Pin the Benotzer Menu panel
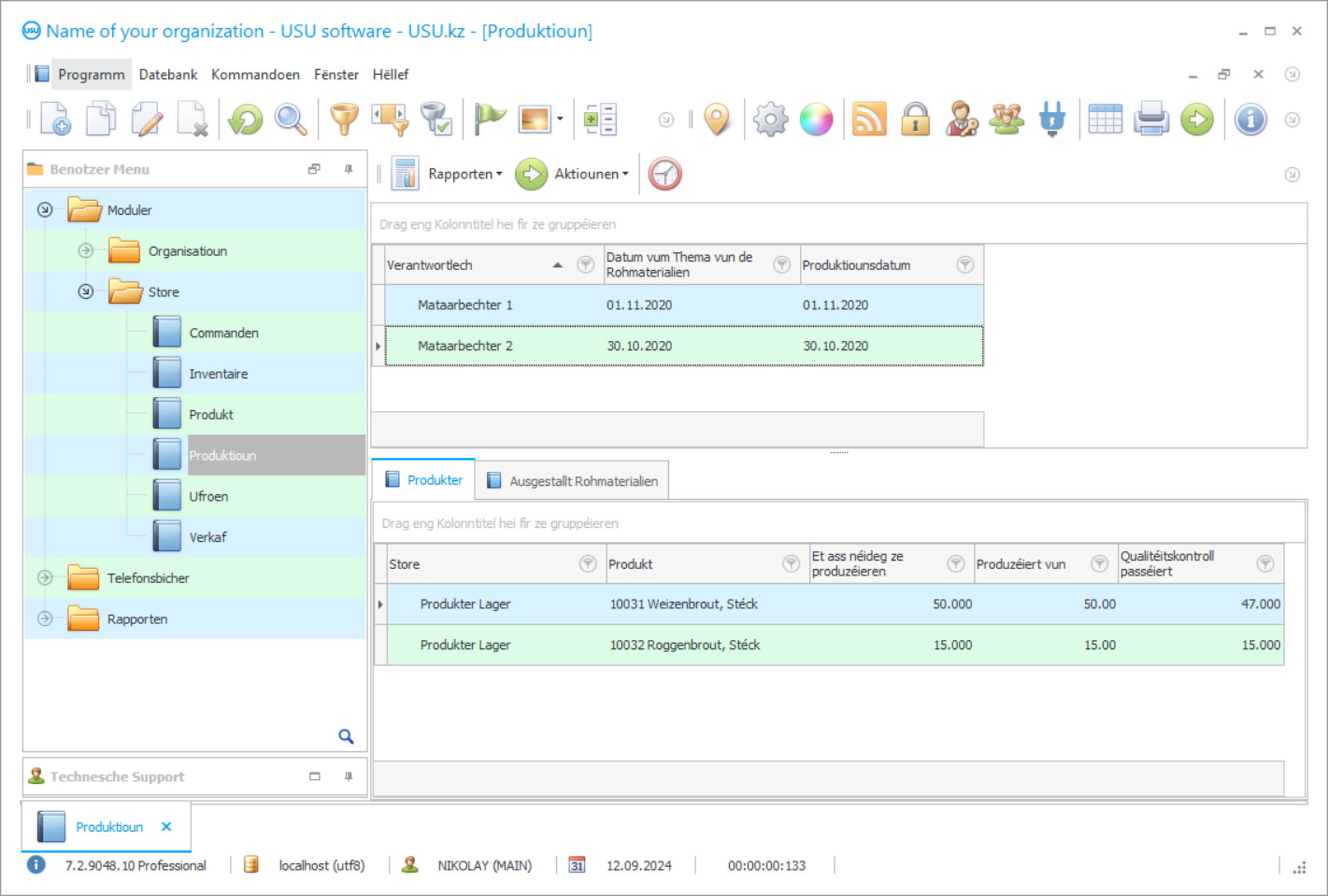The width and height of the screenshot is (1328, 896). tap(349, 169)
